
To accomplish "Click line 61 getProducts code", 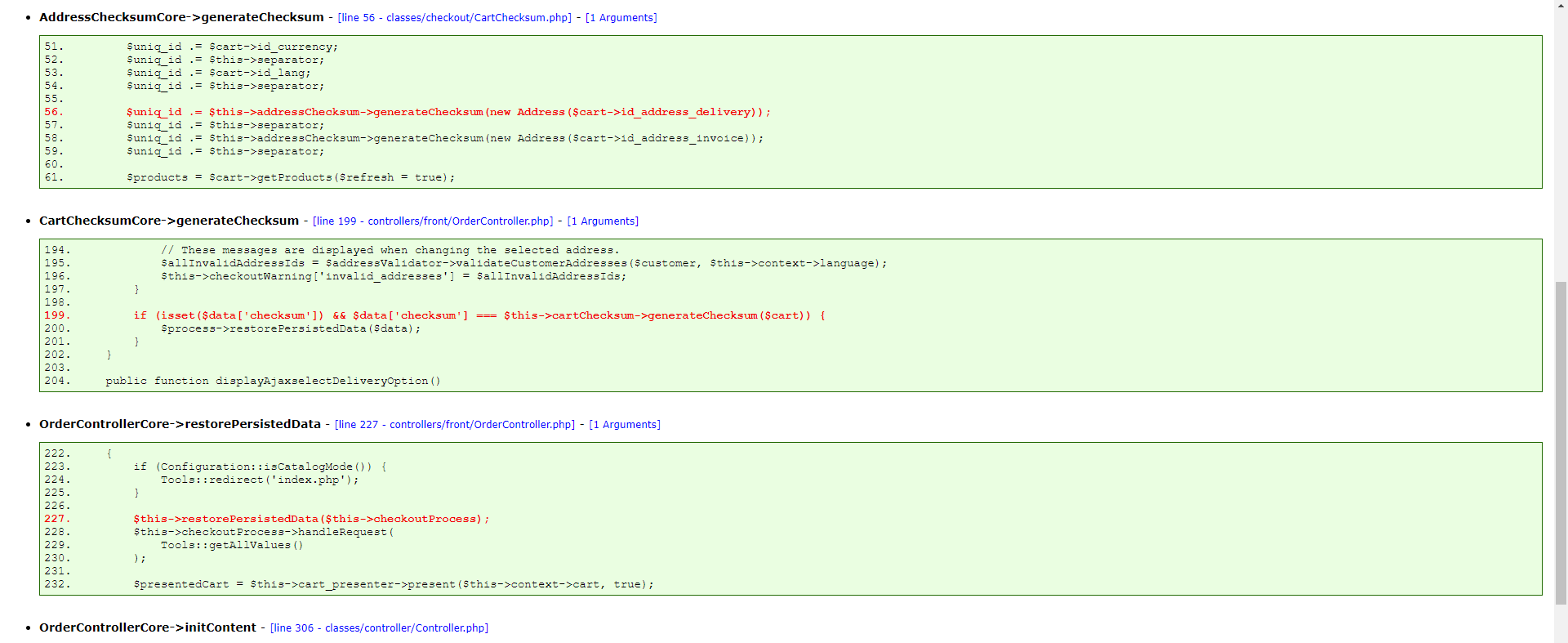I will [x=291, y=177].
